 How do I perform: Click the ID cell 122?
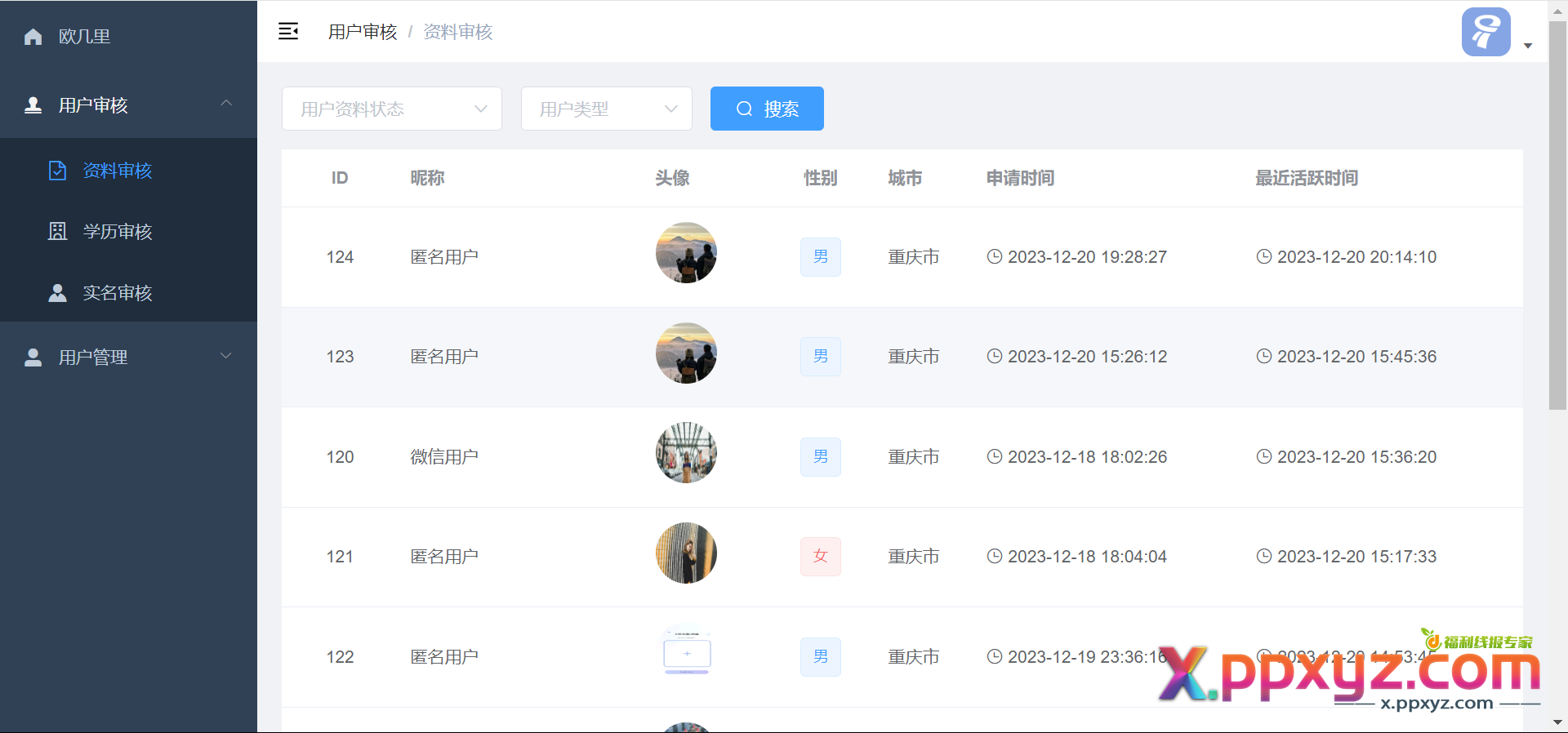point(340,657)
